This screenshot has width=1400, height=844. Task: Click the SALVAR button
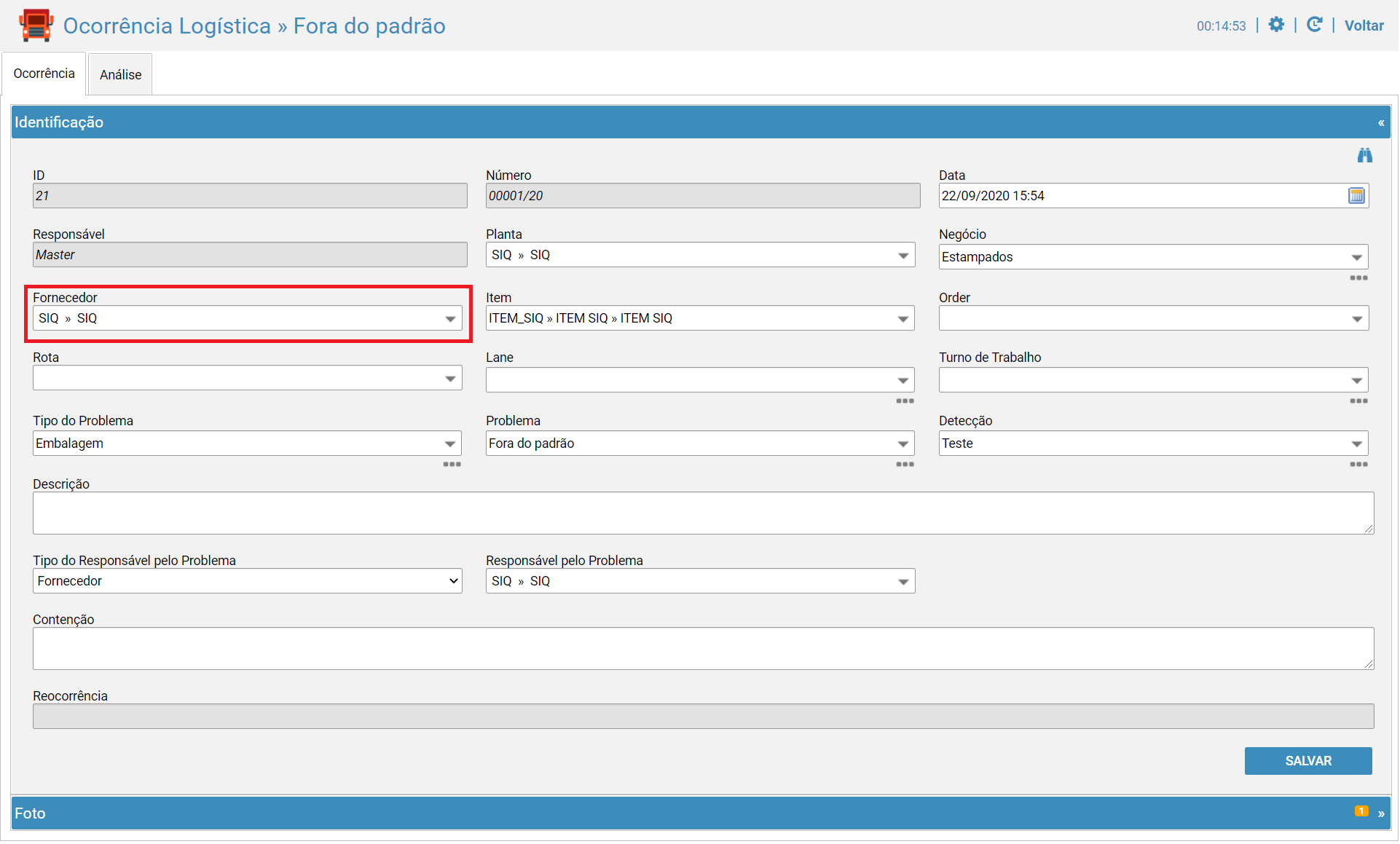pyautogui.click(x=1308, y=761)
